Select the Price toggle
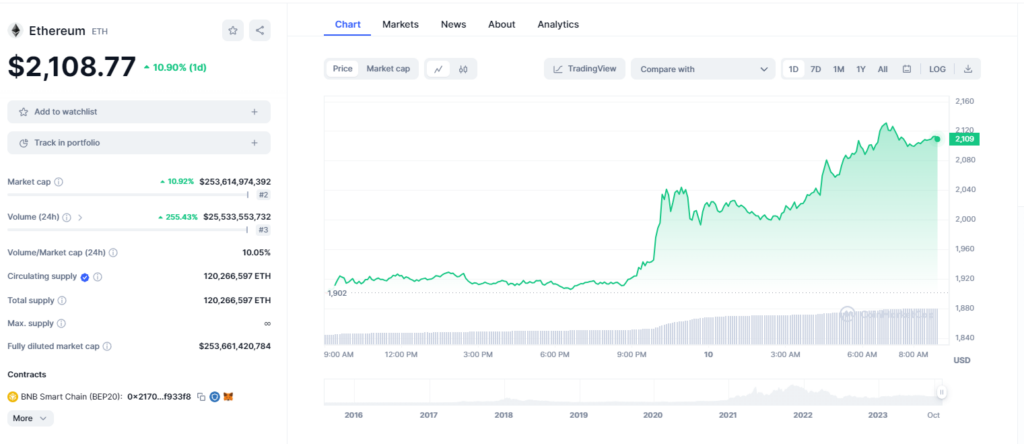Viewport: 1024px width, 444px height. [342, 69]
